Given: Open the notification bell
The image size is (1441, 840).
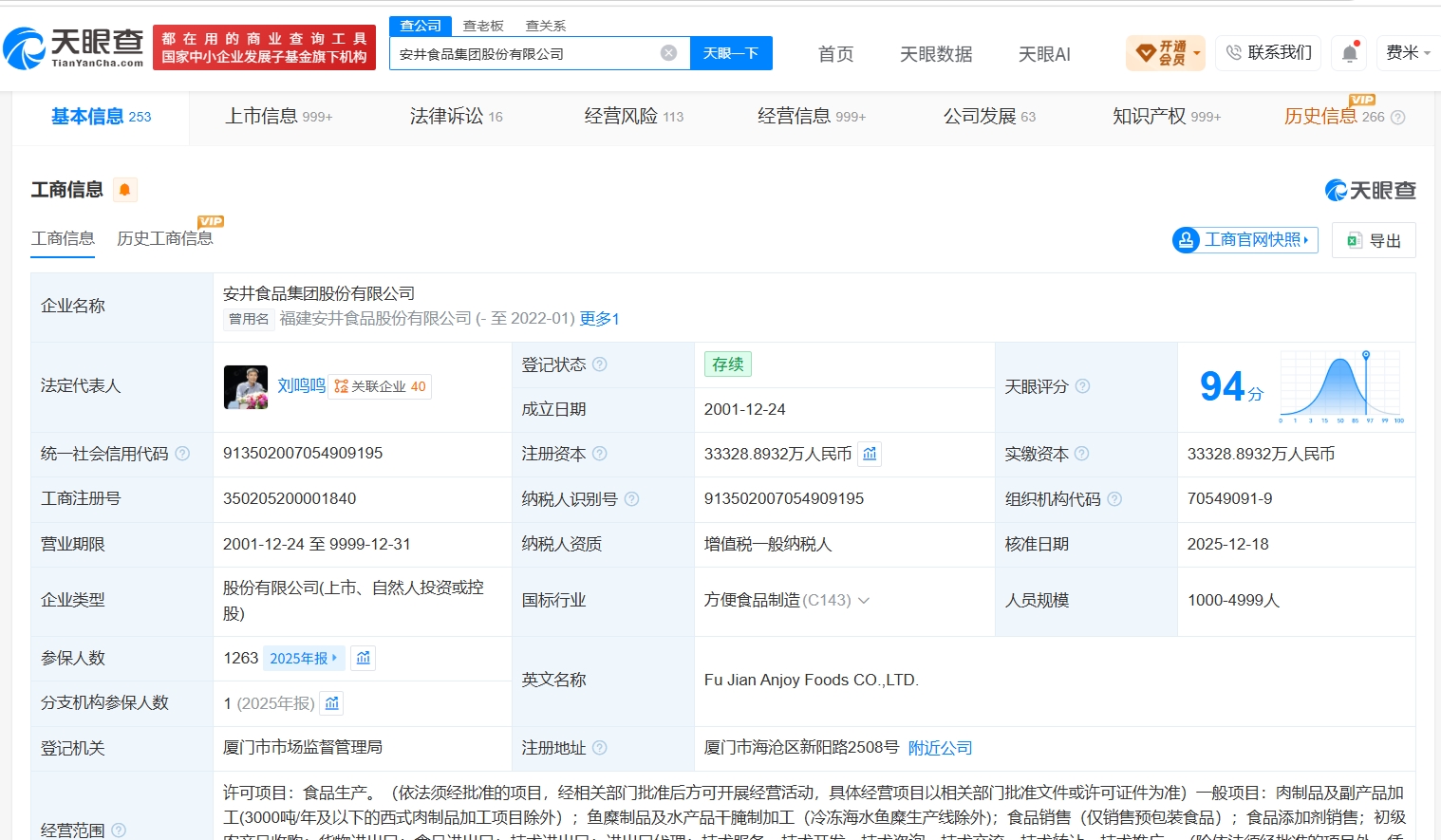Looking at the screenshot, I should 1350,53.
